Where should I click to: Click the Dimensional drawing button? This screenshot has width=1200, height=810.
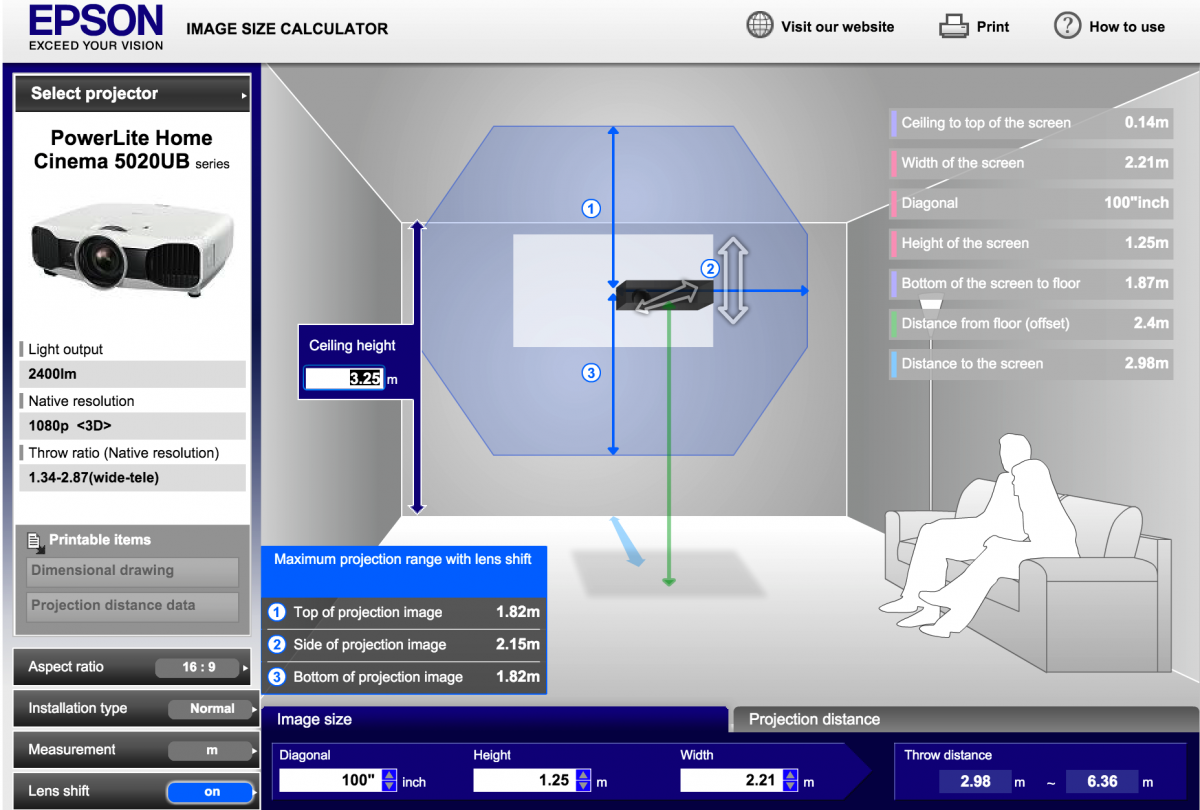pyautogui.click(x=132, y=571)
